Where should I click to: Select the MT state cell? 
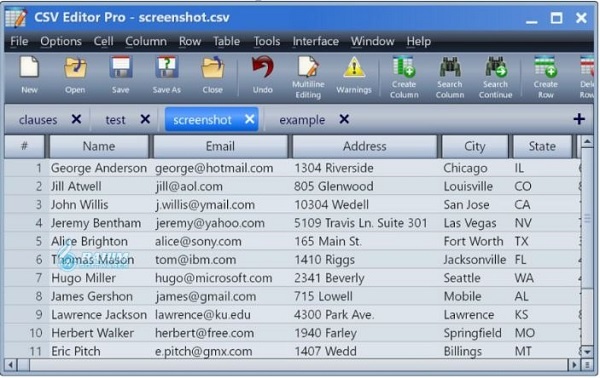[523, 352]
